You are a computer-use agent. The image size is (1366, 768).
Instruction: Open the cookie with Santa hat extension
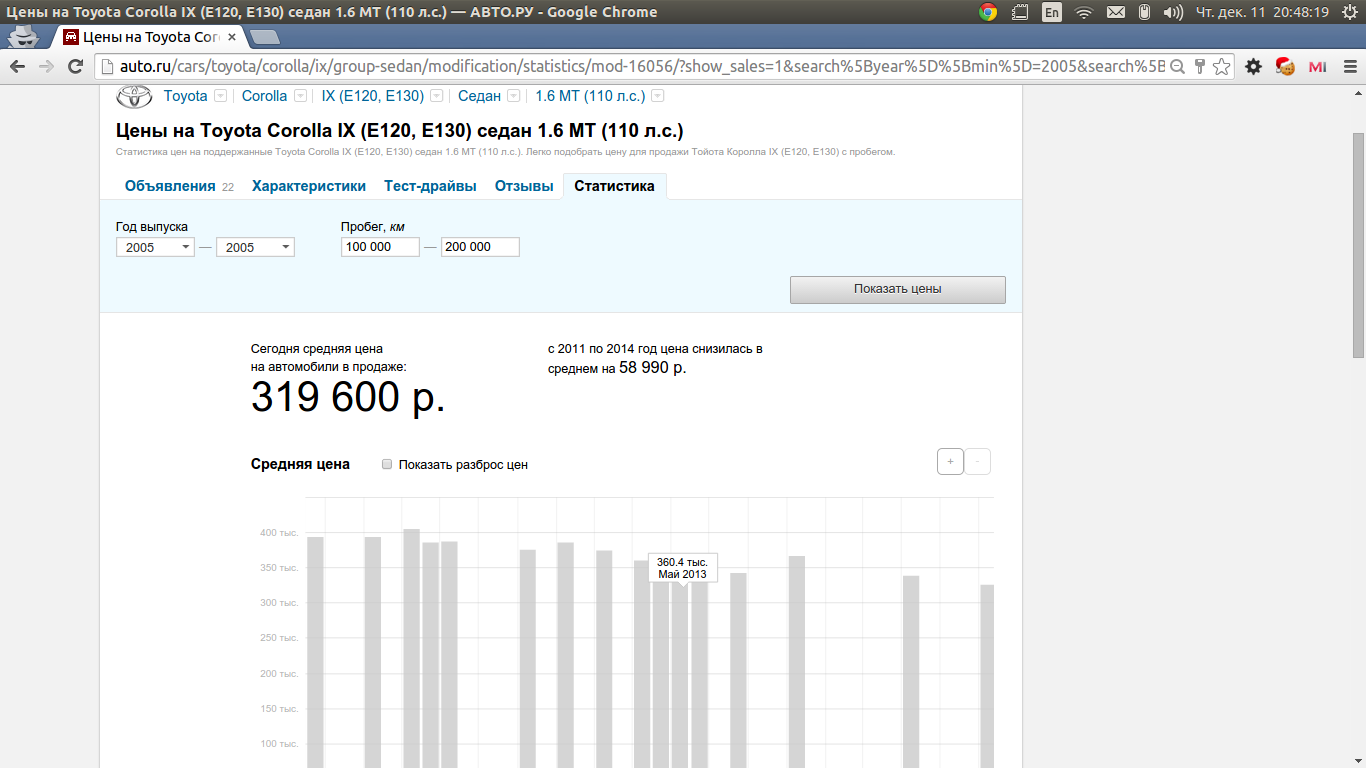(x=1285, y=66)
